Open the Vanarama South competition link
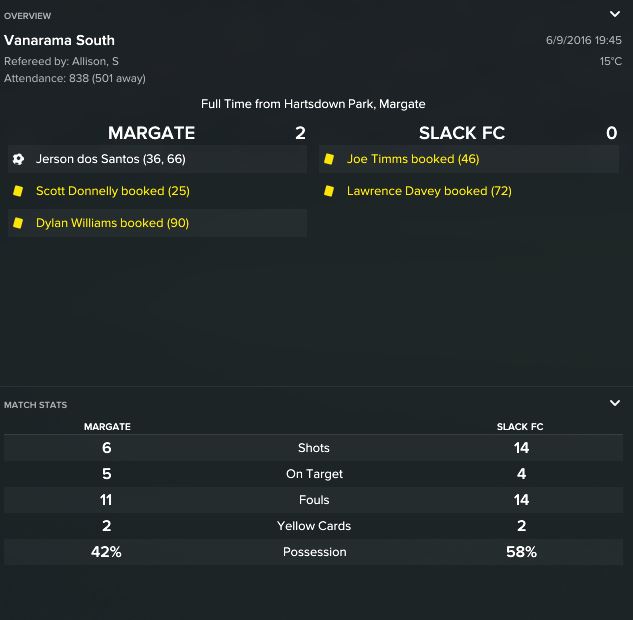The image size is (633, 620). [59, 40]
